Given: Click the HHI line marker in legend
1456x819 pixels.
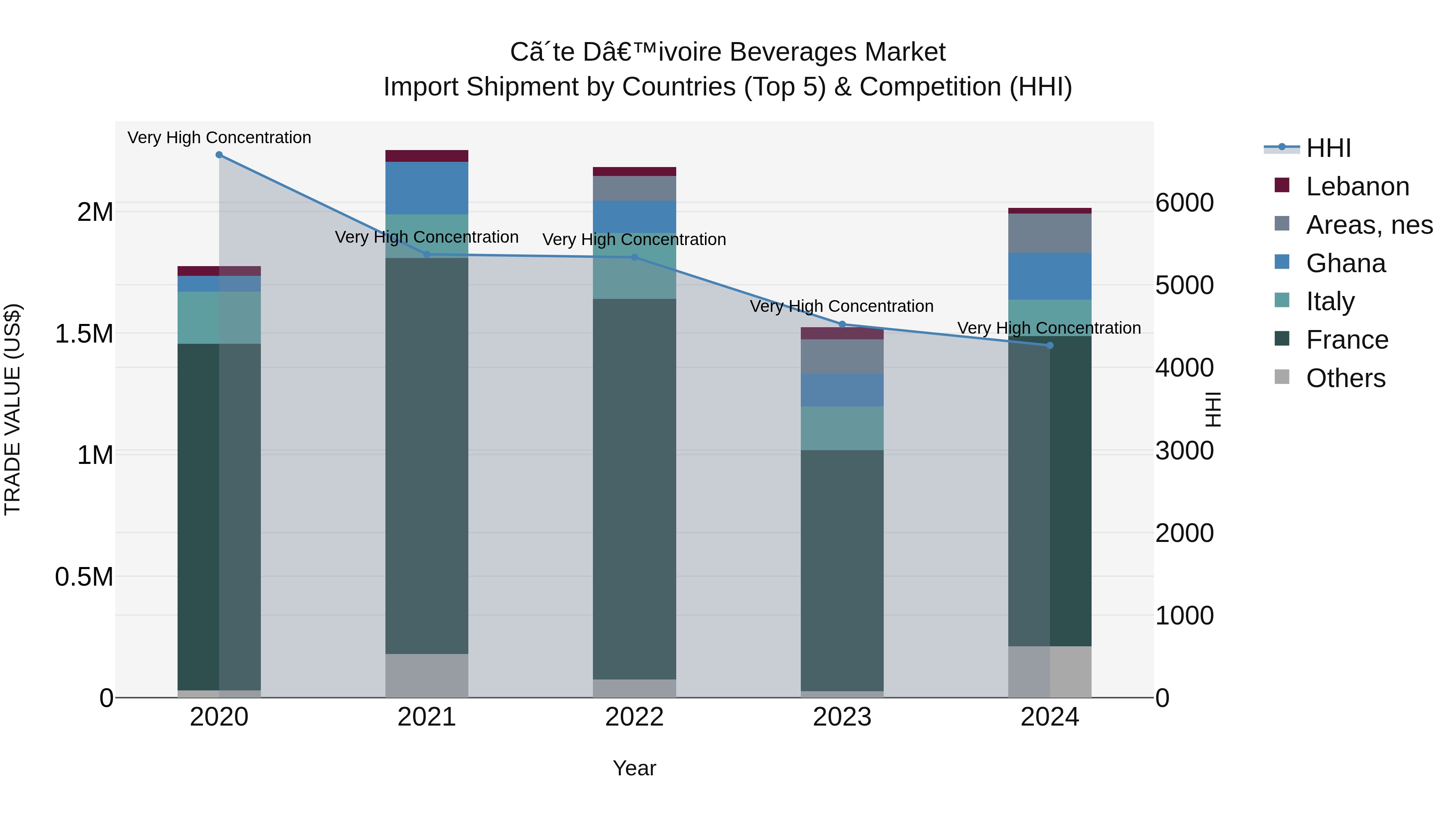Looking at the screenshot, I should pyautogui.click(x=1282, y=147).
